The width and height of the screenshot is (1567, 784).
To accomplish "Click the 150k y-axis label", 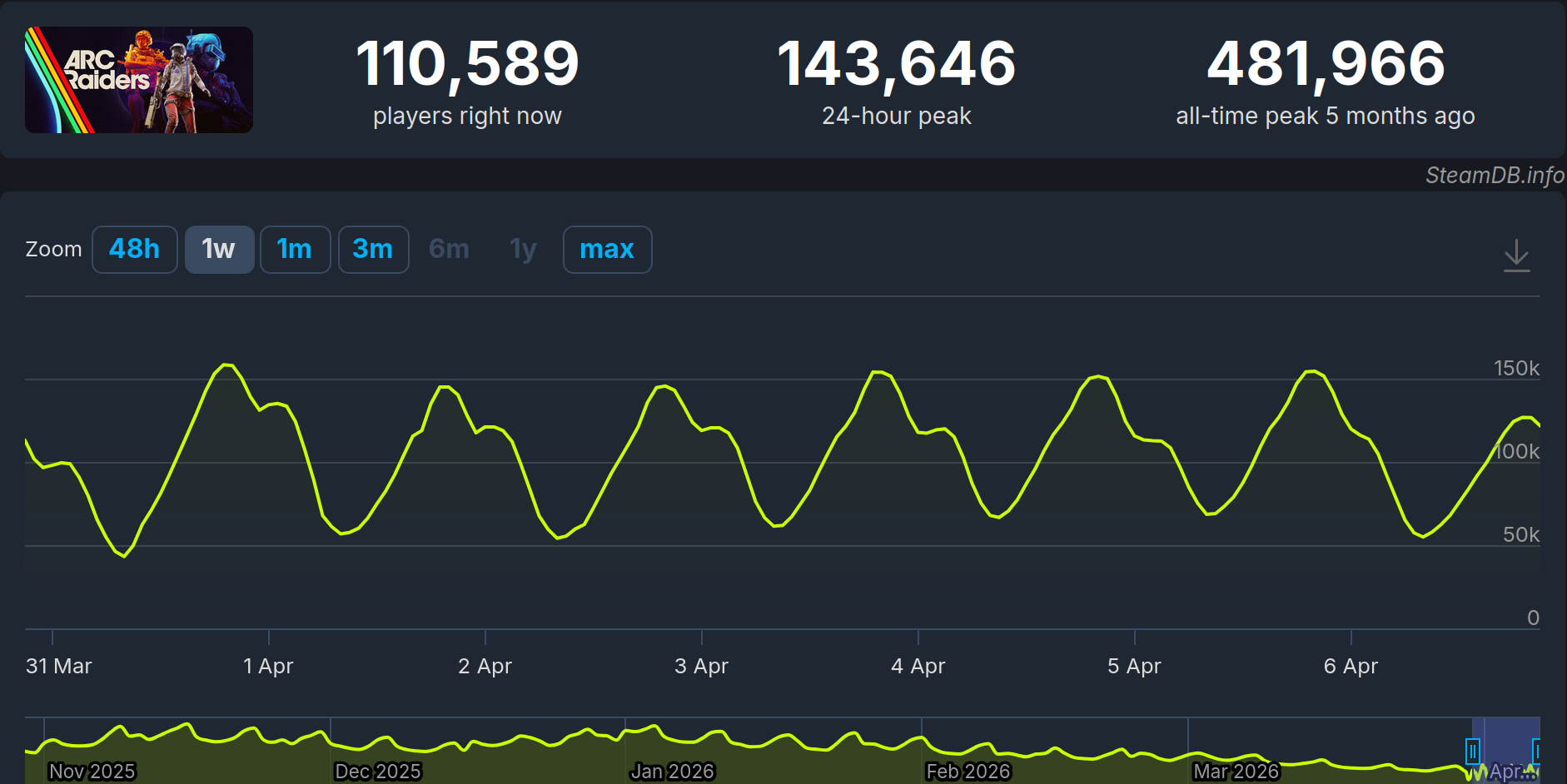I will 1516,368.
